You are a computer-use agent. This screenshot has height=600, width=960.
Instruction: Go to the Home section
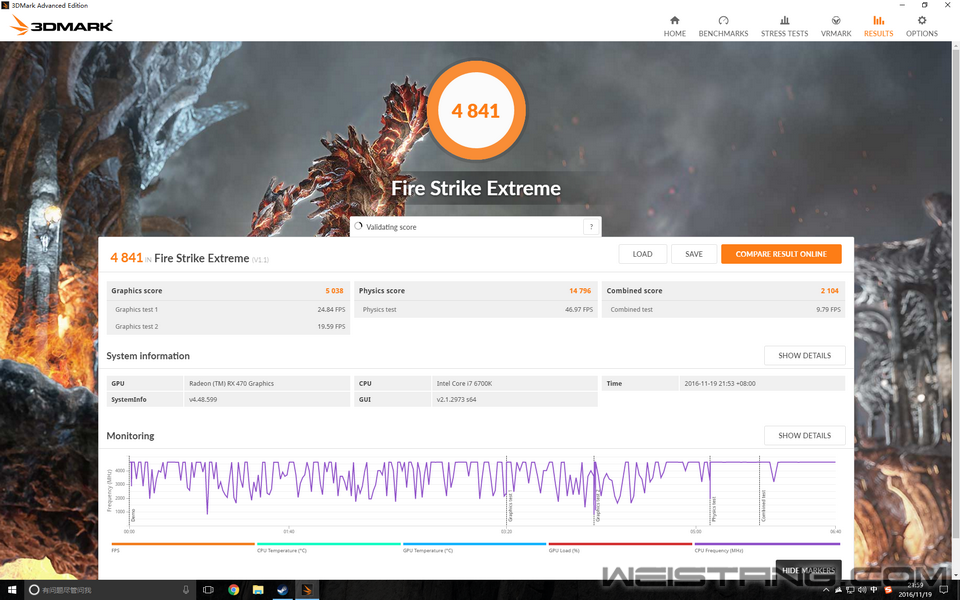pyautogui.click(x=675, y=26)
